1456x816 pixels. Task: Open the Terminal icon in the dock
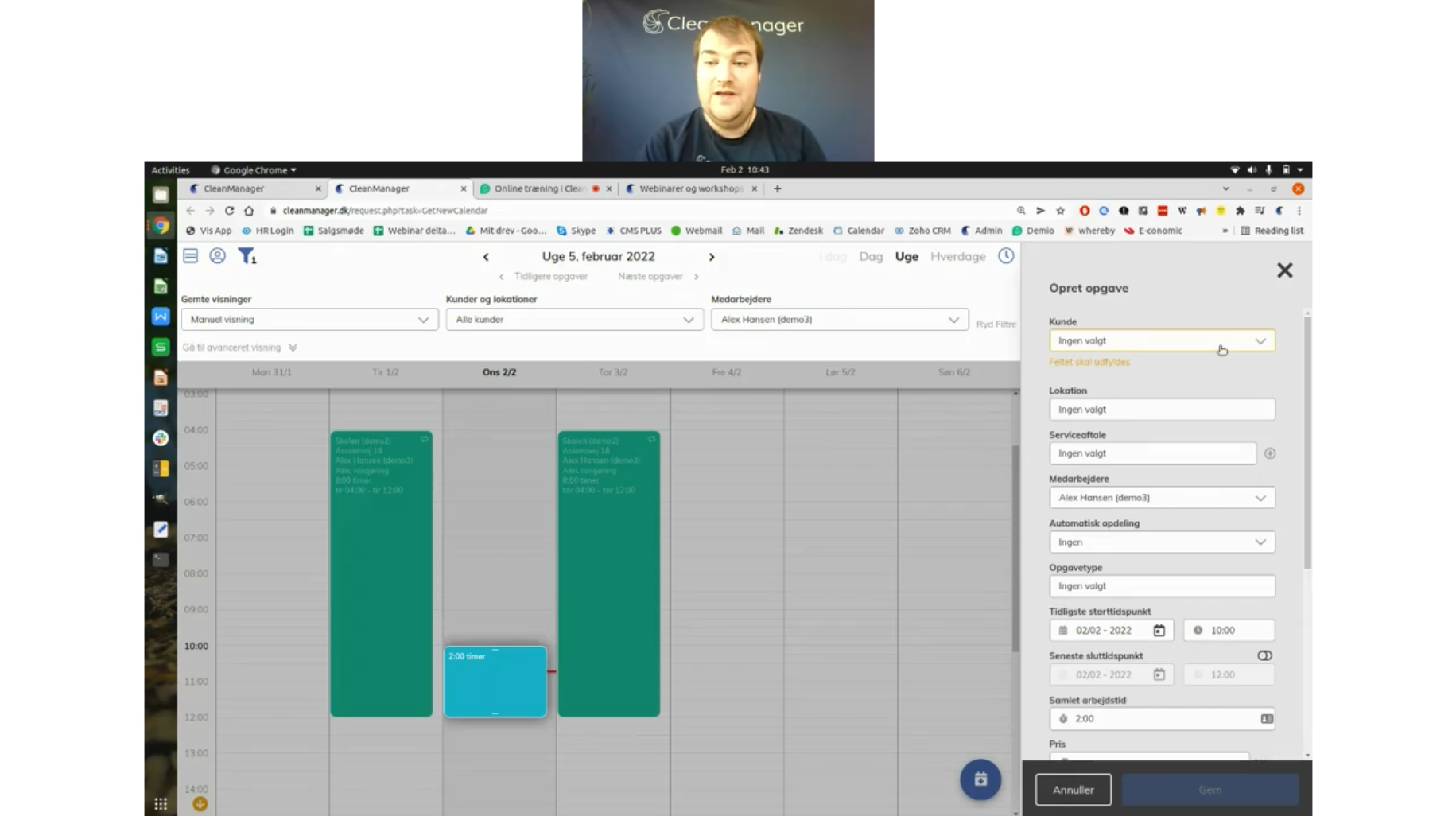pos(161,560)
